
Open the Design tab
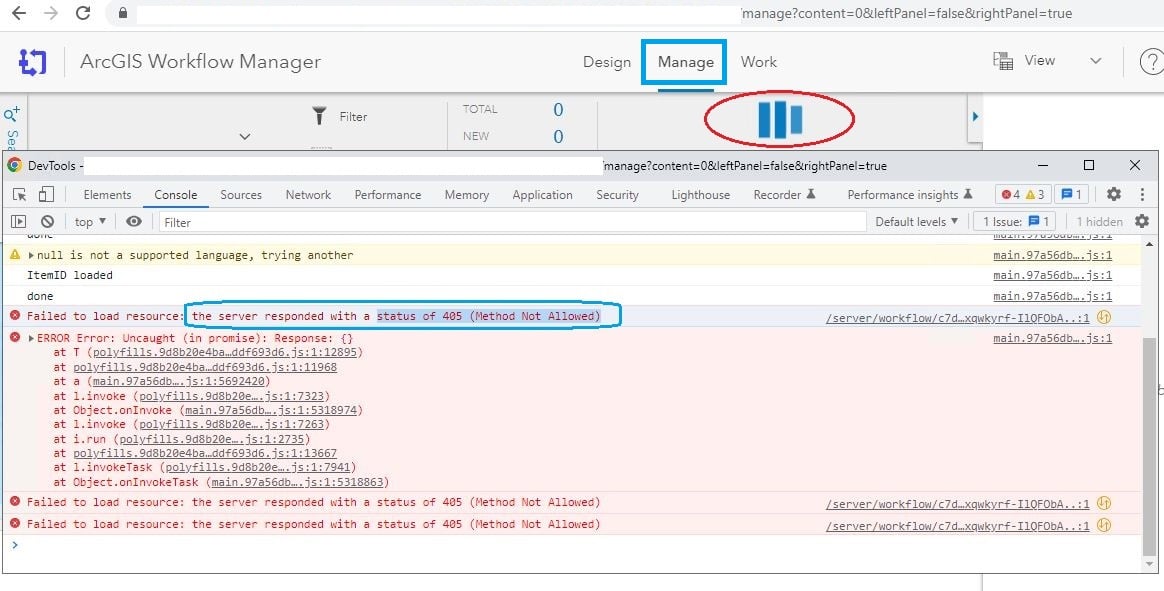click(x=606, y=62)
